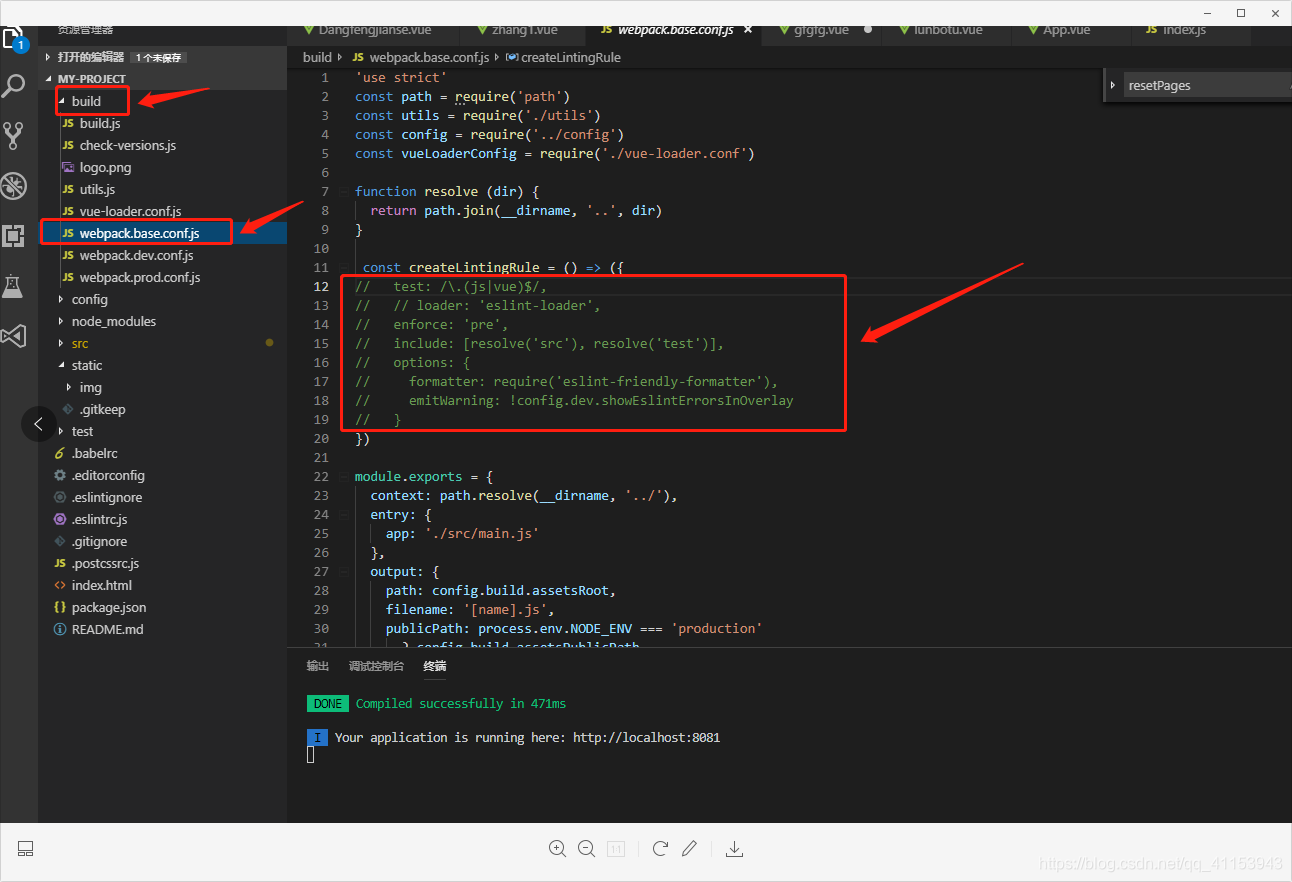Screen dimensions: 1292x882
Task: Fold the function resolve code block
Action: tap(341, 191)
